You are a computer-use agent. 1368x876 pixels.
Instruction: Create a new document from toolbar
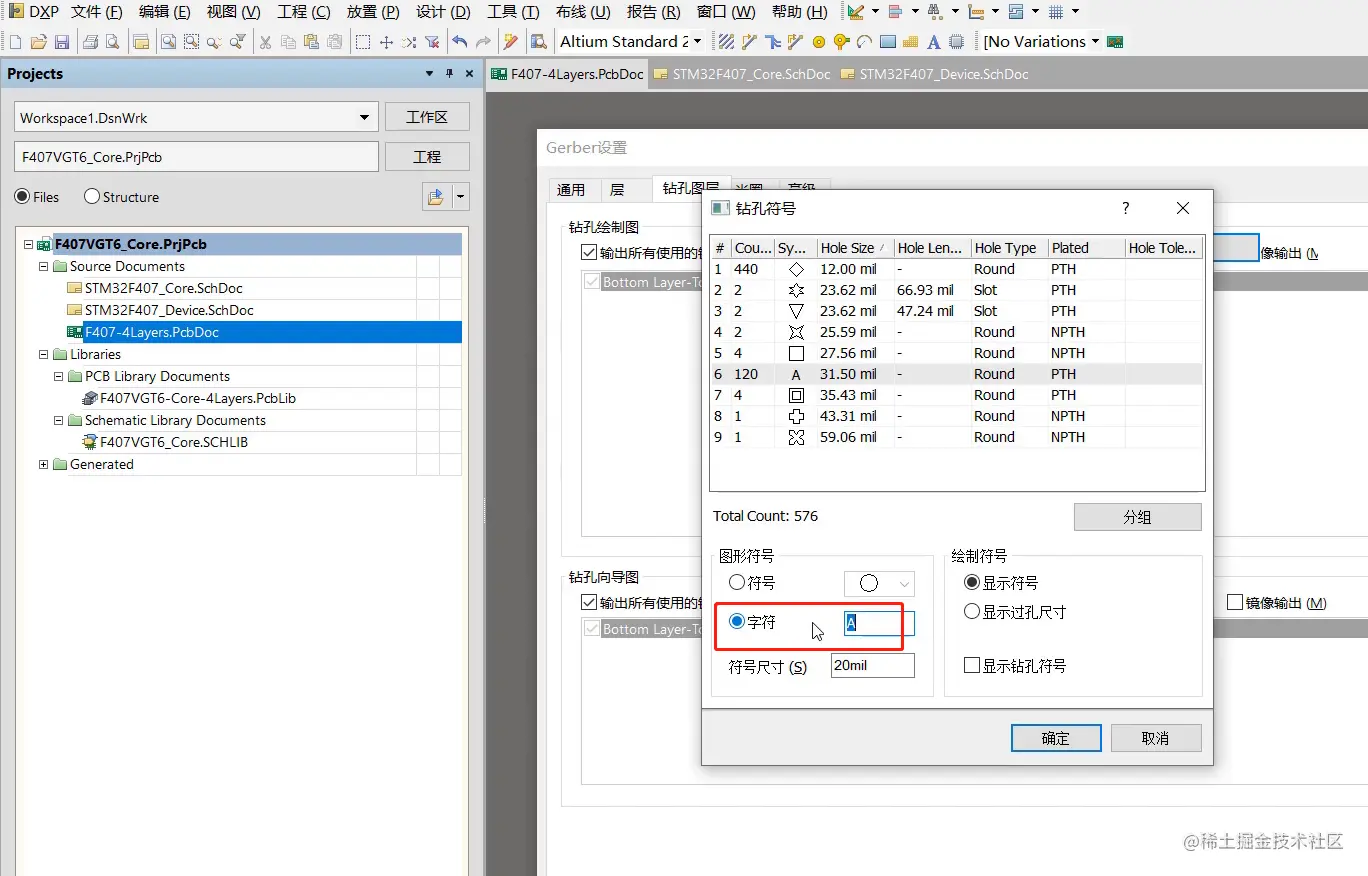[15, 42]
